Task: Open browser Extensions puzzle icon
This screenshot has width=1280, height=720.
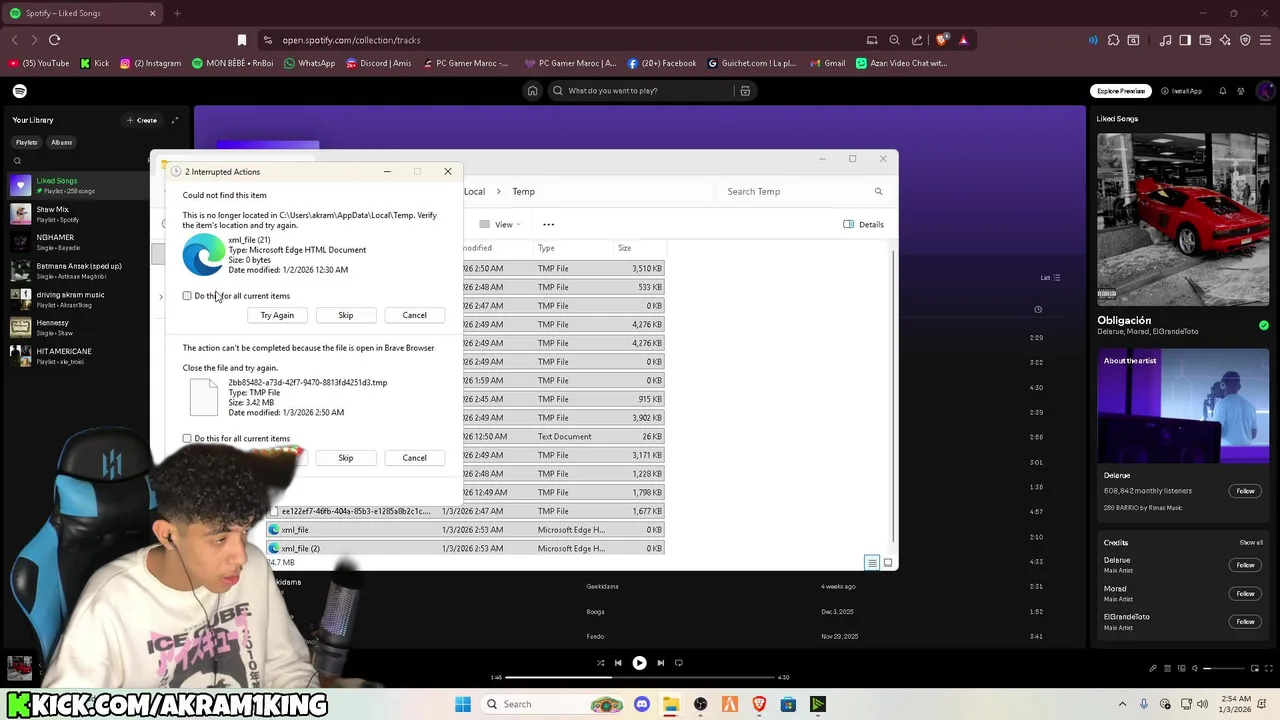Action: (1113, 40)
